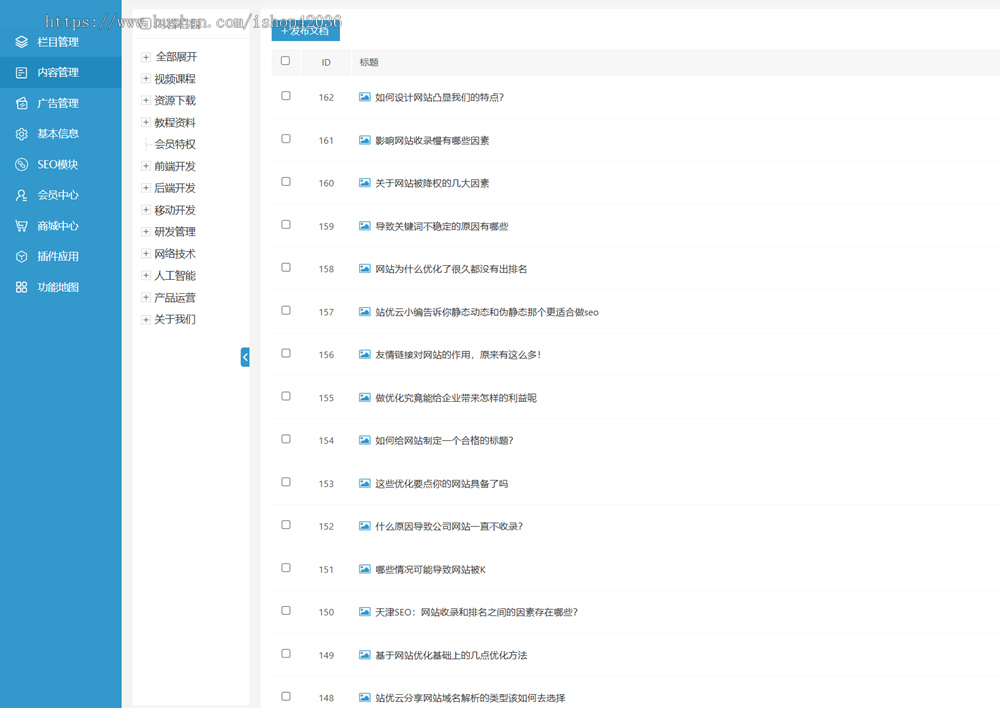Click image icon of article 152
This screenshot has height=708, width=1000.
coord(365,526)
